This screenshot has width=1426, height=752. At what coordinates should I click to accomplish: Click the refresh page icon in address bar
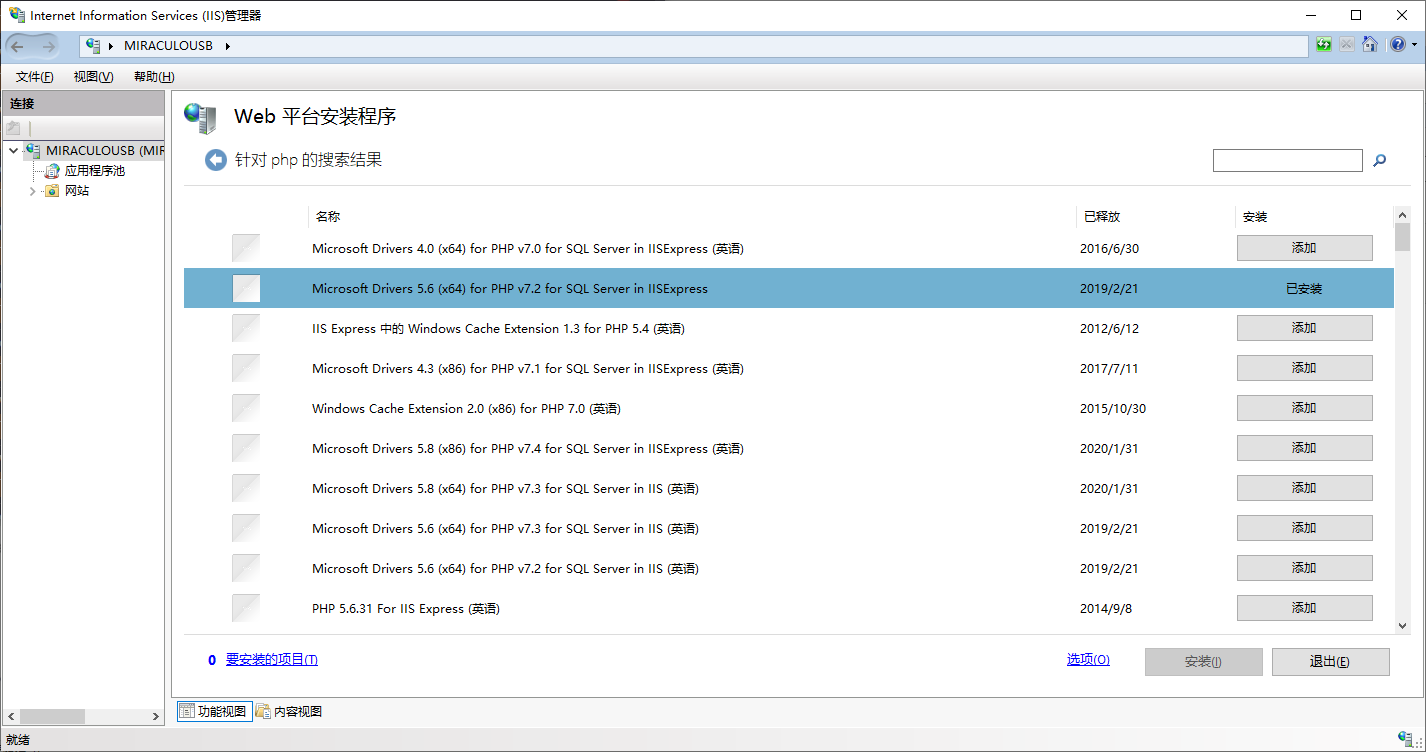coord(1324,45)
